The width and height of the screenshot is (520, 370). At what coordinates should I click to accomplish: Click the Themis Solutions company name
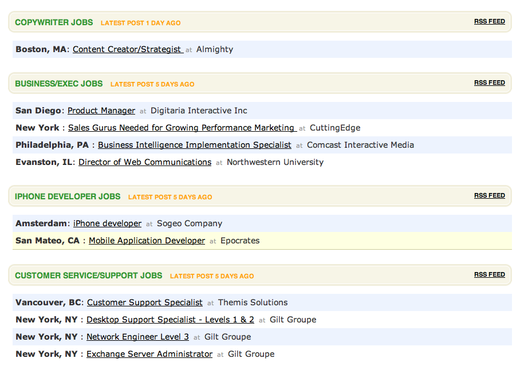tap(253, 303)
